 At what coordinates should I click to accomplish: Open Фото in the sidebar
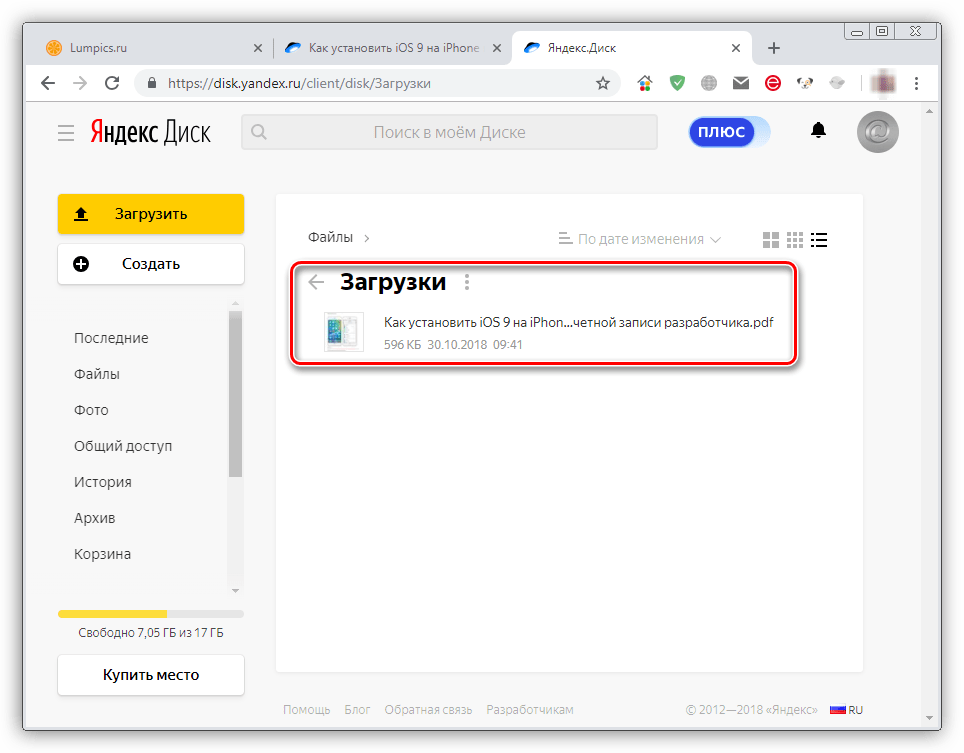pyautogui.click(x=91, y=410)
